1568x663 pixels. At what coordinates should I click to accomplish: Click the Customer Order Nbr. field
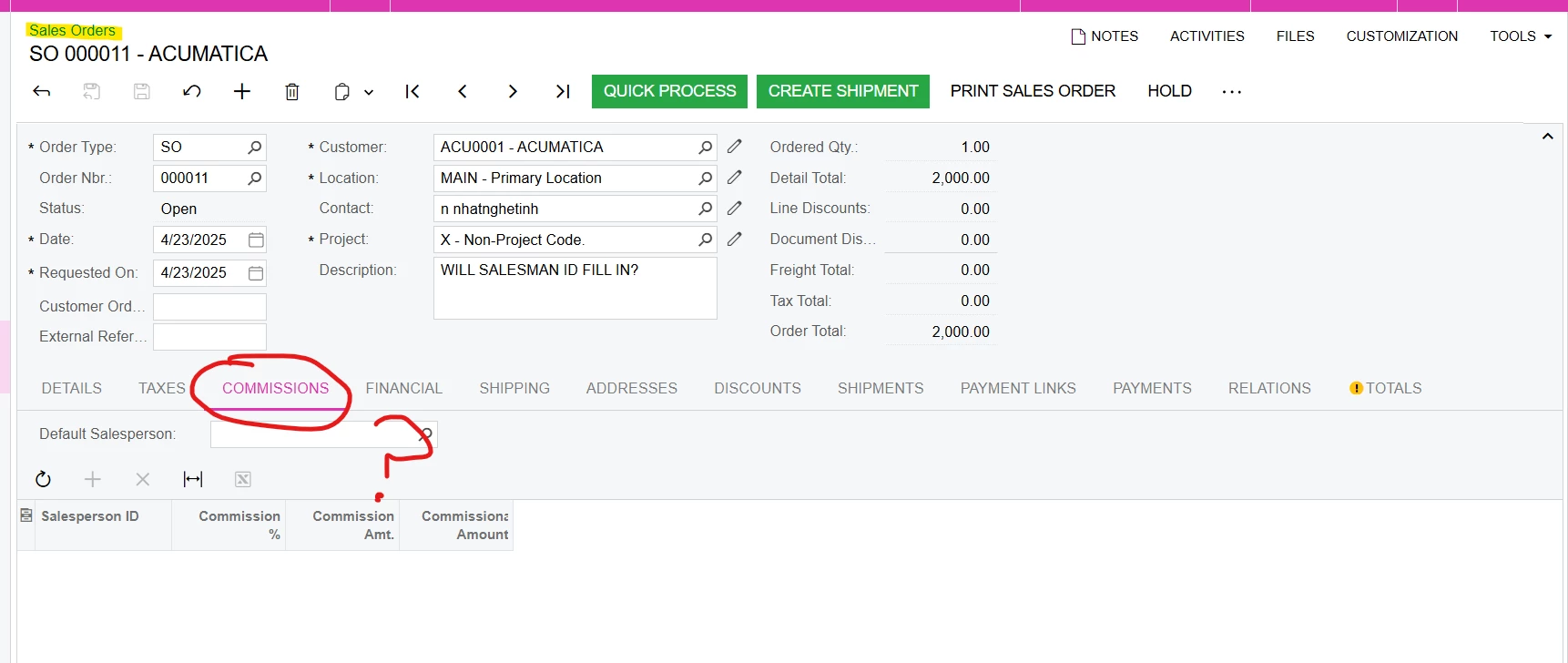(x=209, y=307)
